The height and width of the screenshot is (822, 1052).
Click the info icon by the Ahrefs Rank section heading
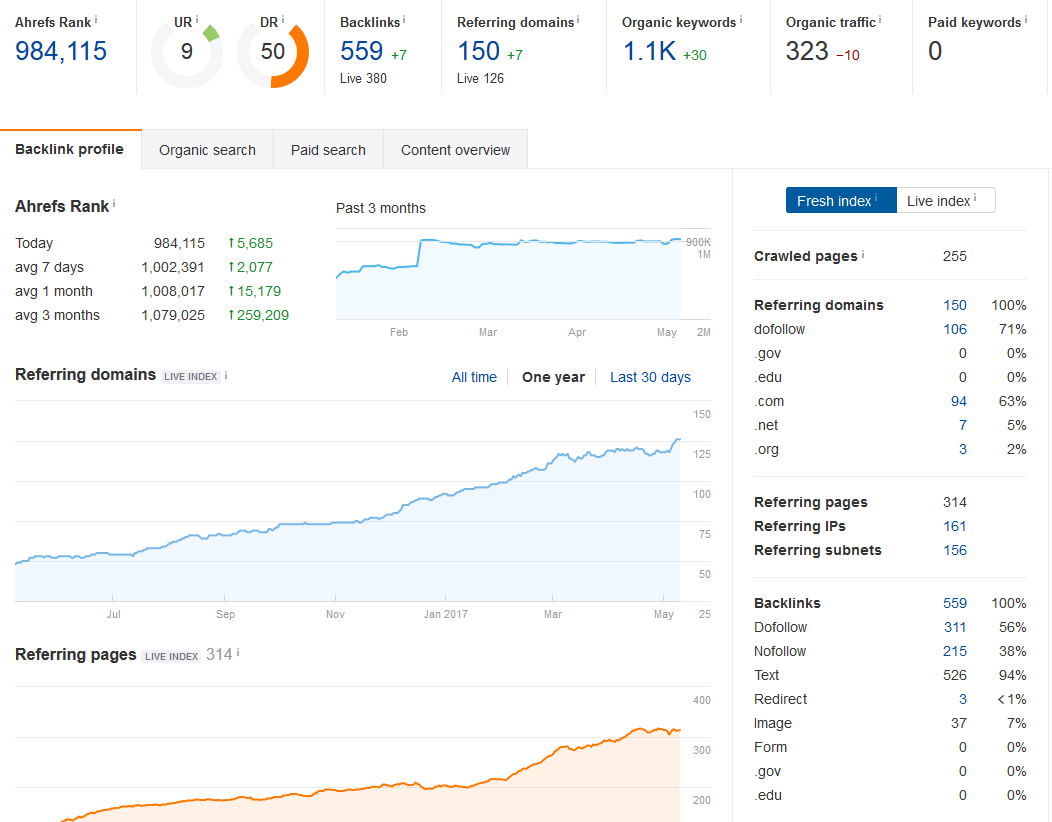coord(114,203)
